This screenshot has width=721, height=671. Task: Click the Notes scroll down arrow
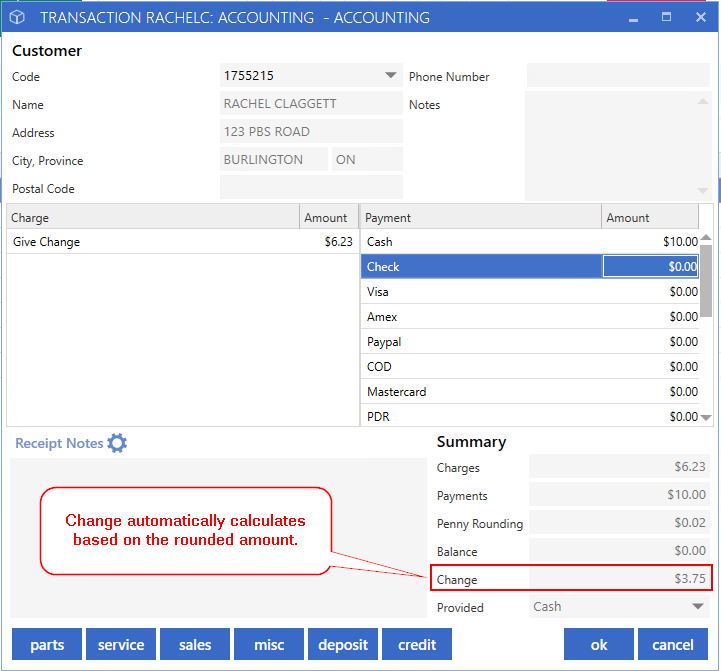point(703,190)
